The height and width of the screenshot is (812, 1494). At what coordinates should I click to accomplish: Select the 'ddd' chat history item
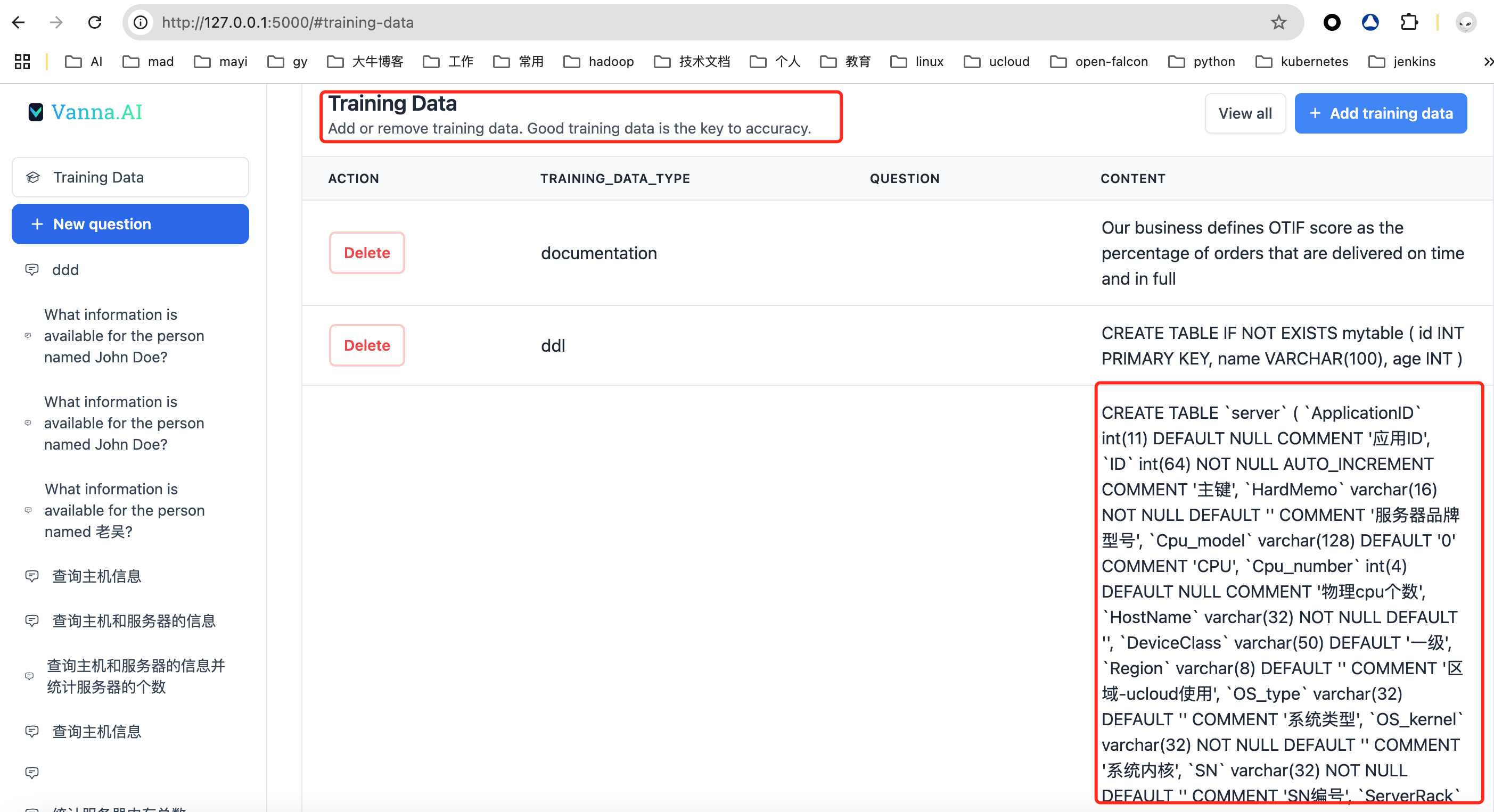pyautogui.click(x=65, y=270)
